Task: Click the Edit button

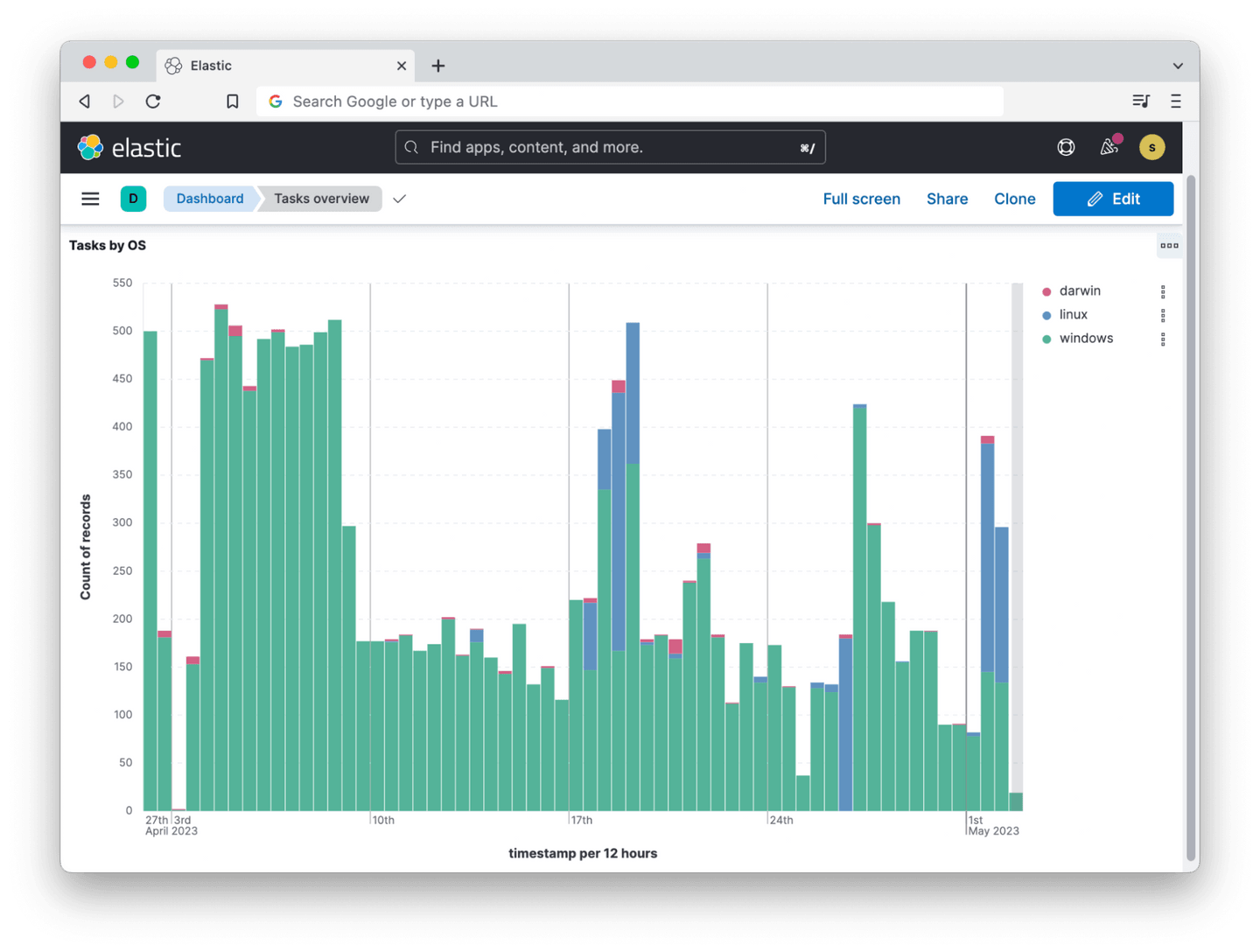Action: click(x=1113, y=199)
